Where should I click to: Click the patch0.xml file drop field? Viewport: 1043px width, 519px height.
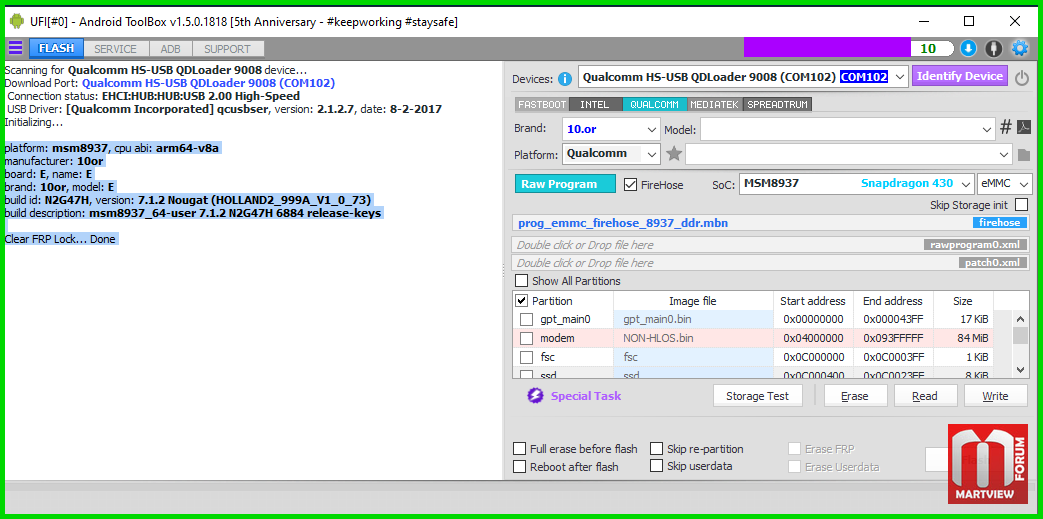click(771, 263)
